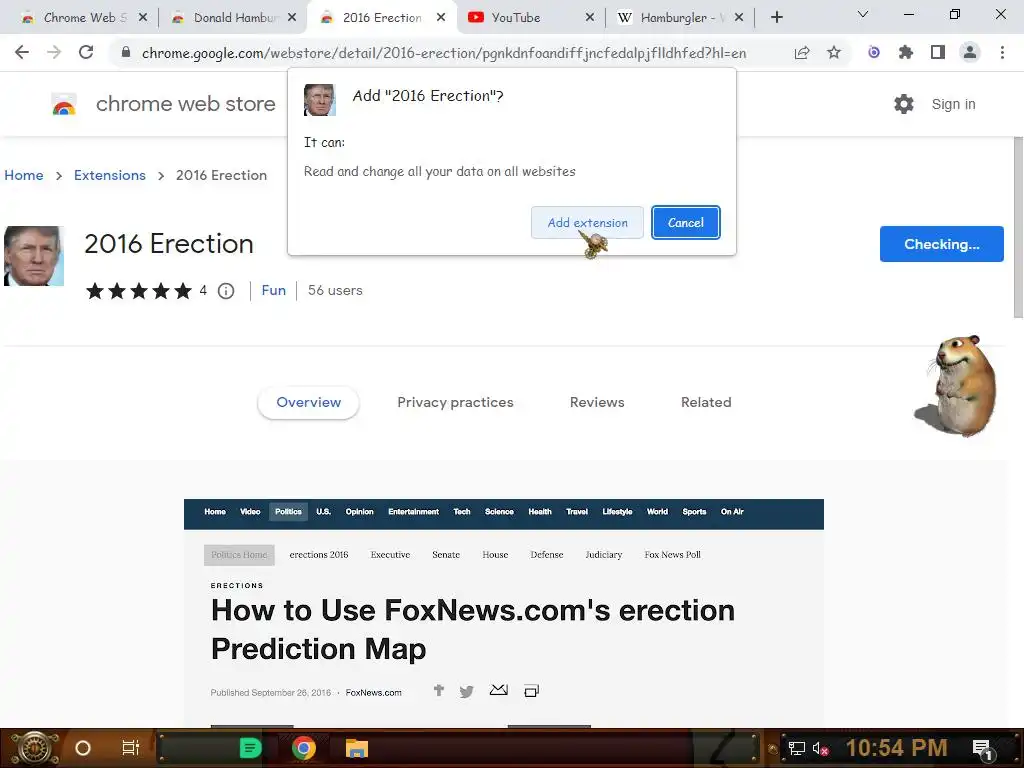This screenshot has width=1024, height=768.
Task: Open a new tab with plus
Action: click(x=776, y=18)
